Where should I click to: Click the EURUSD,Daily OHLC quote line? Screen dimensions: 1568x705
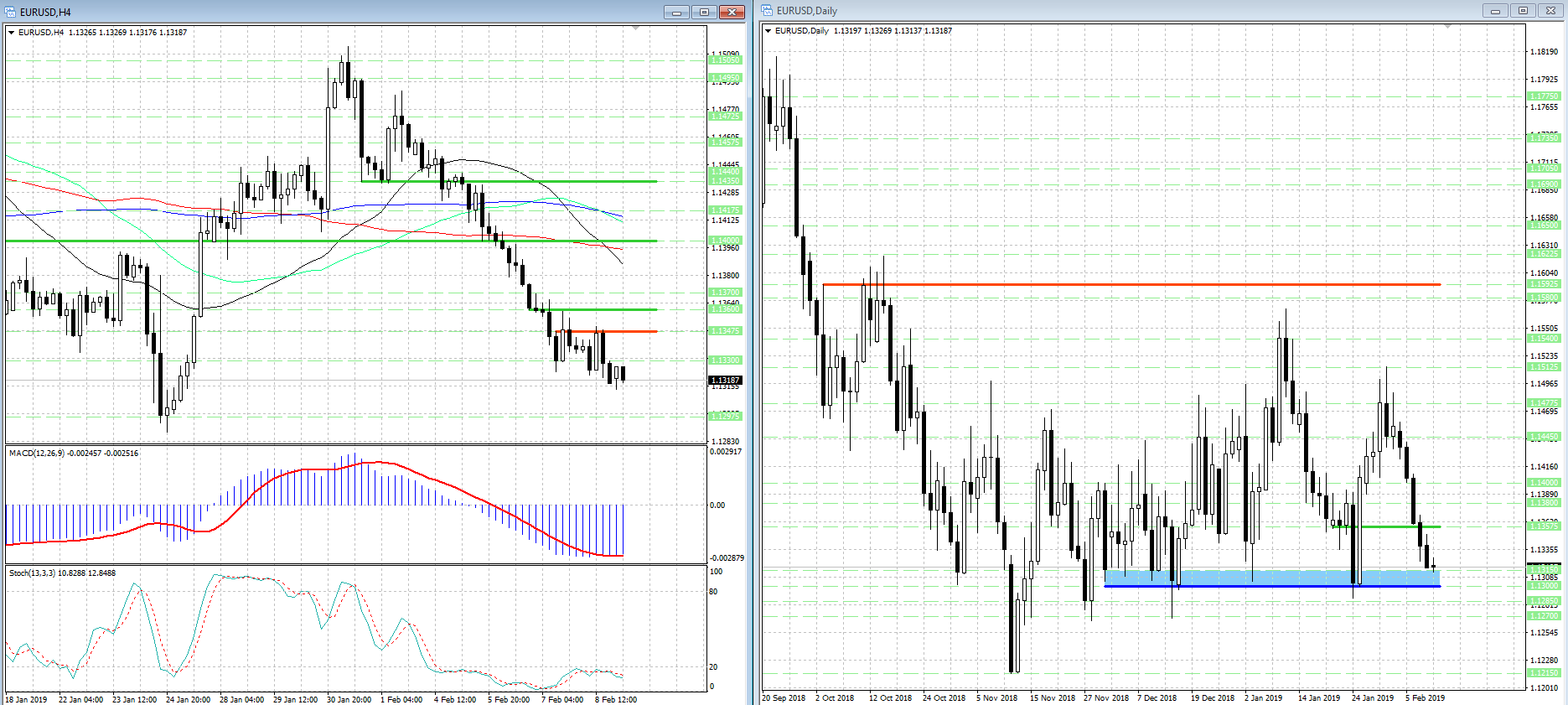(864, 31)
